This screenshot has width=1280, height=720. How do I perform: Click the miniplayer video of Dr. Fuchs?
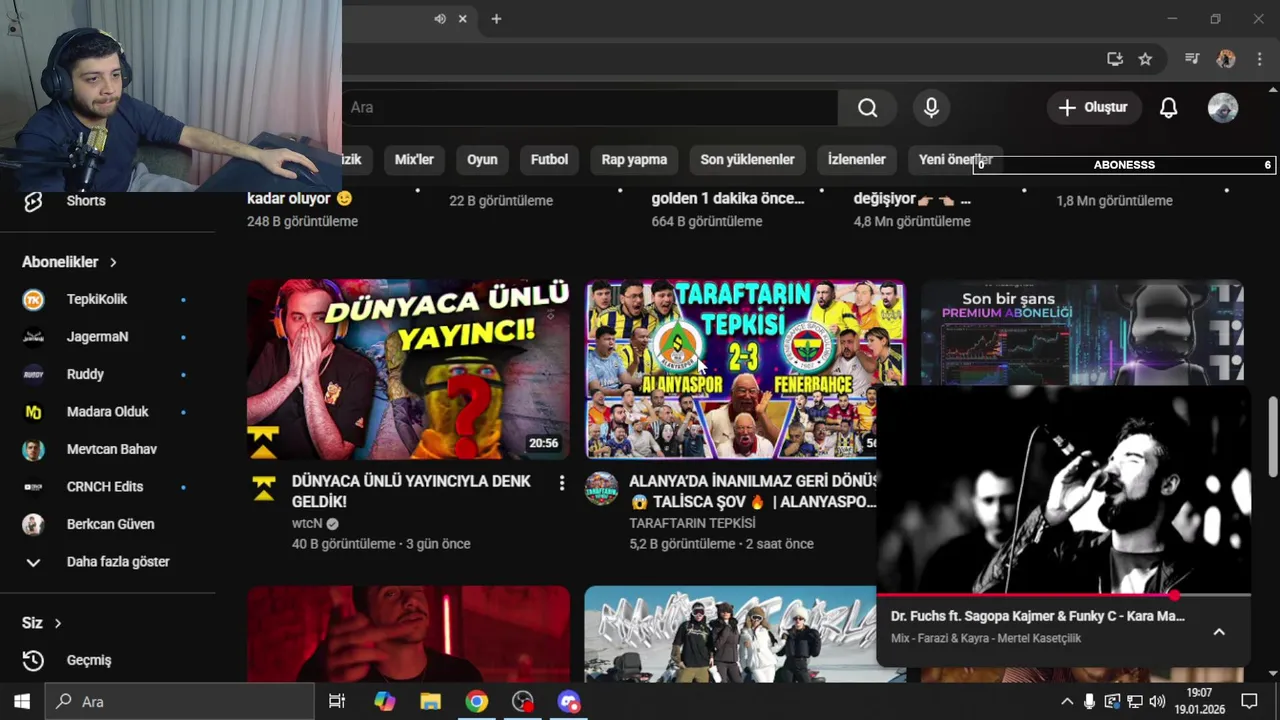[1063, 490]
